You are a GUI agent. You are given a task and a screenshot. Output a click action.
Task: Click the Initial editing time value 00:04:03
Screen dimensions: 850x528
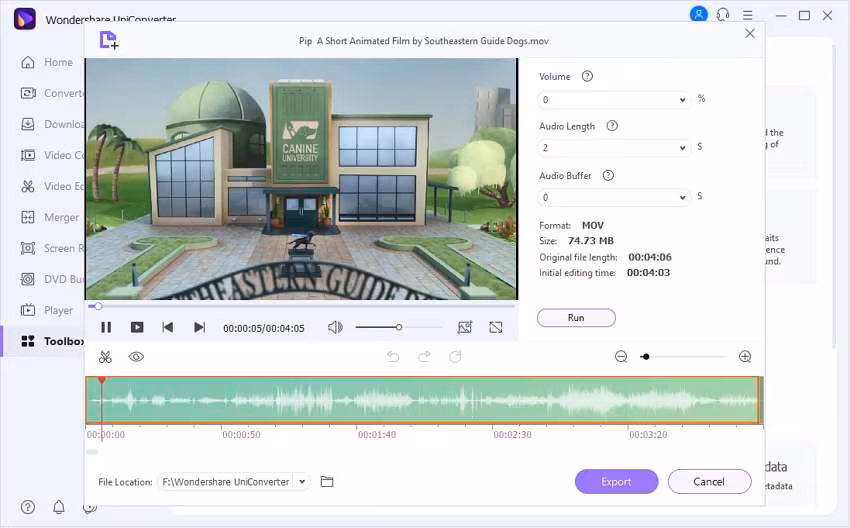coord(648,273)
